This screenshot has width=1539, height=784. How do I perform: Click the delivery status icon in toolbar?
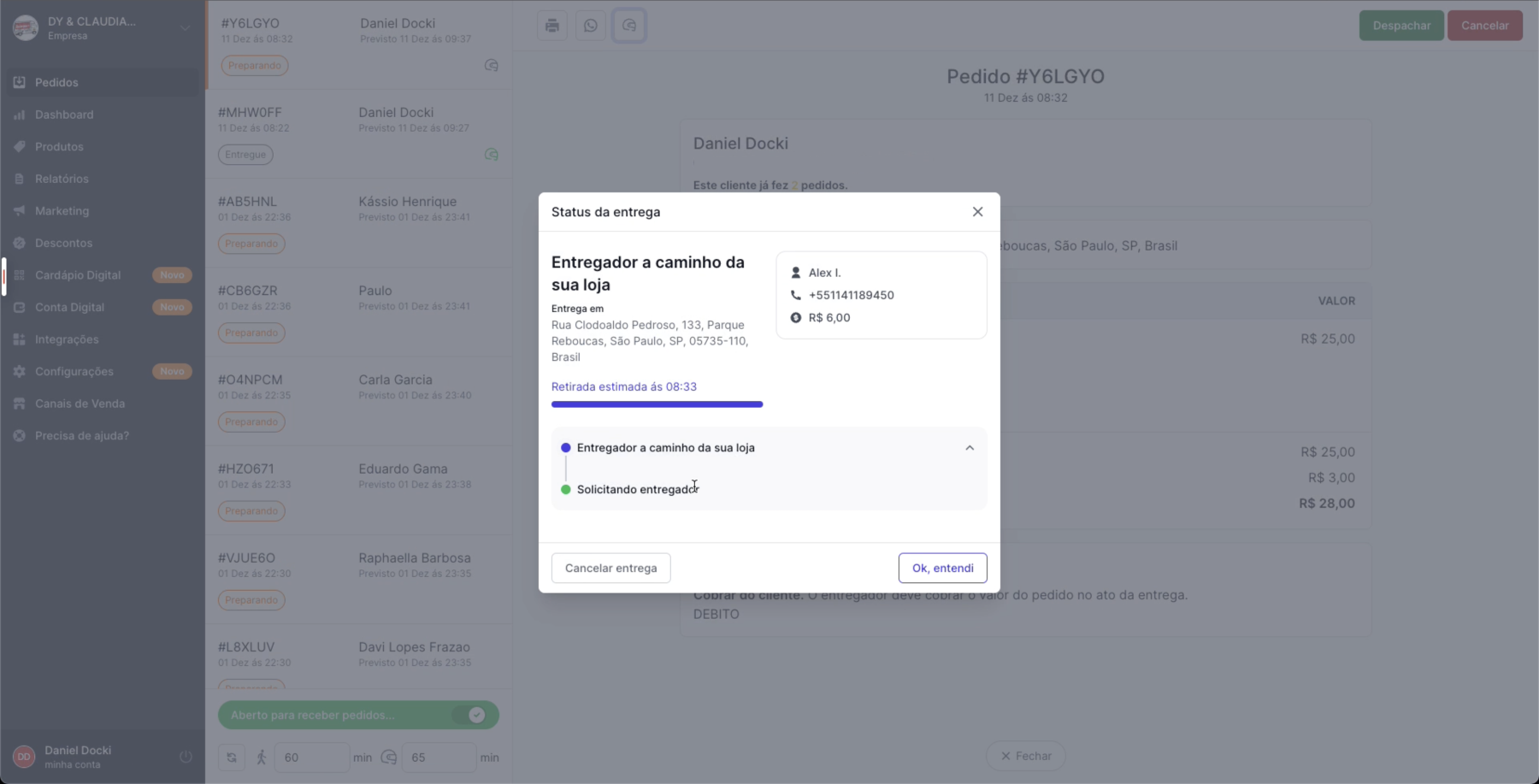[629, 26]
